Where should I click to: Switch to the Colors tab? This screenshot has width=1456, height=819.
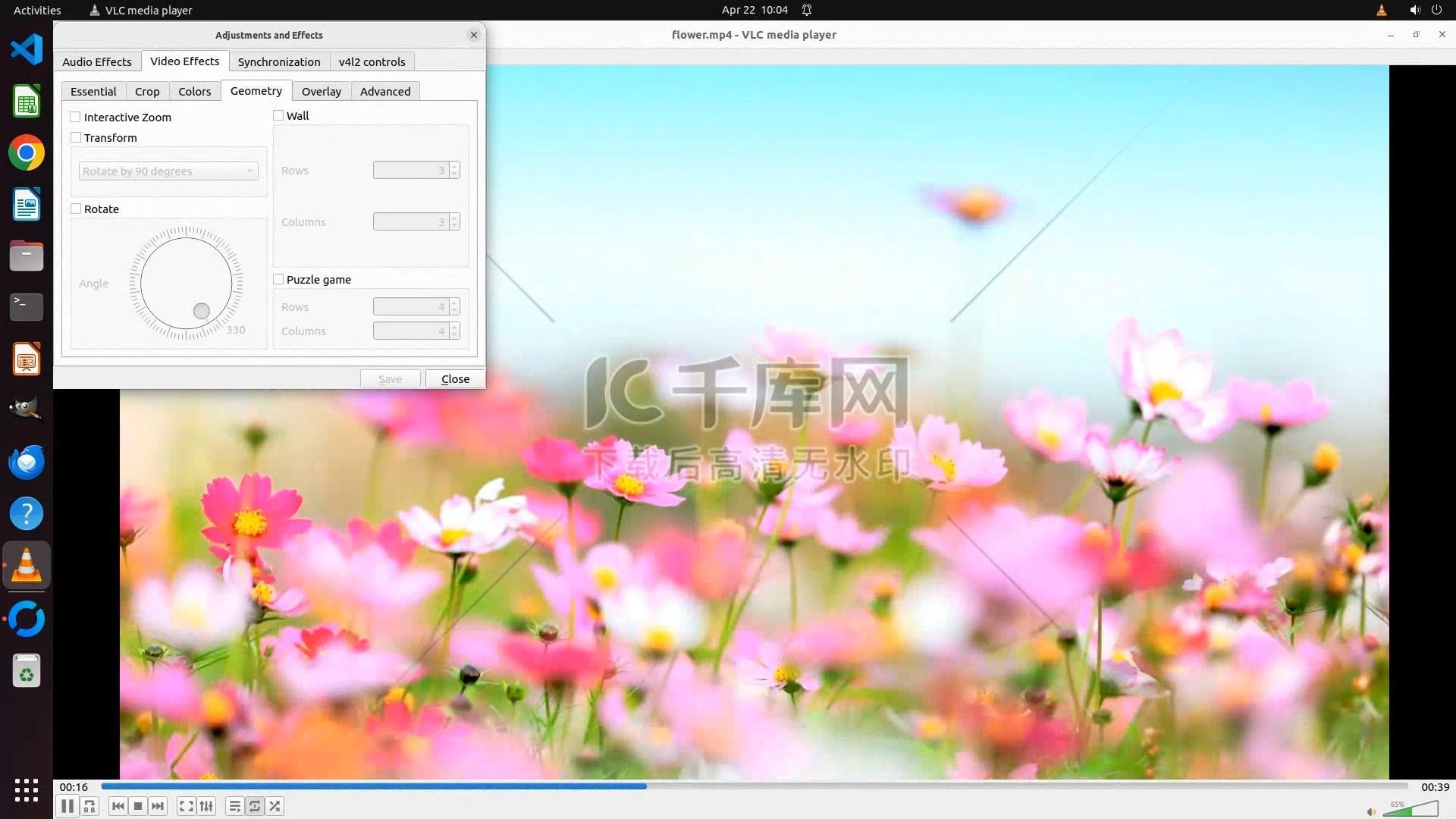click(x=194, y=91)
